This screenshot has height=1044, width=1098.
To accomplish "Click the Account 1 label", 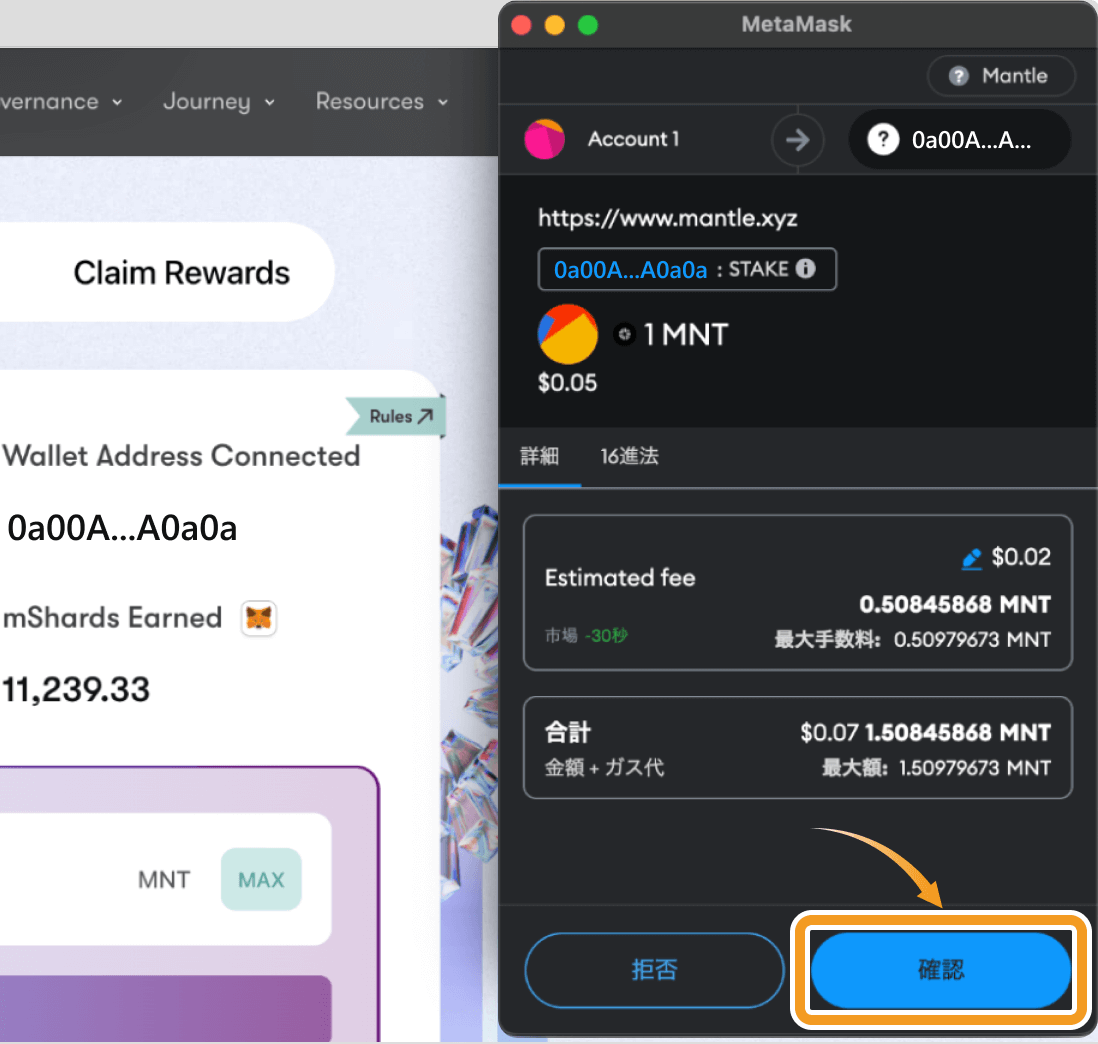I will (634, 139).
